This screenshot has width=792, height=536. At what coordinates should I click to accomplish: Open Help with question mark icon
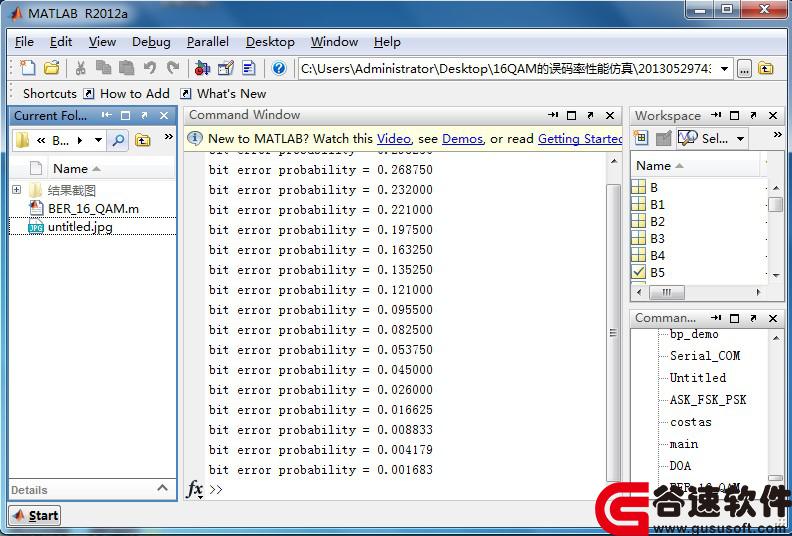279,68
